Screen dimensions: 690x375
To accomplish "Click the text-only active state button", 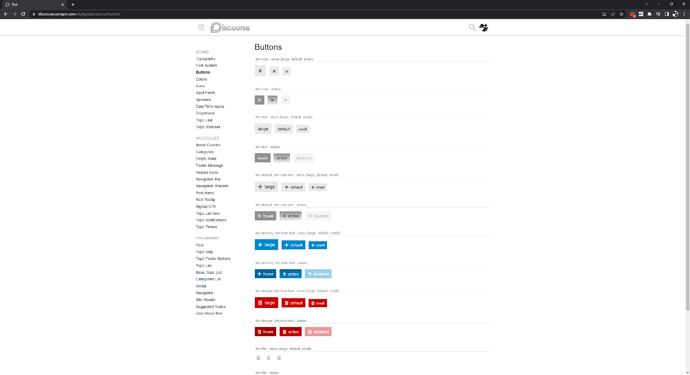I will tap(282, 158).
